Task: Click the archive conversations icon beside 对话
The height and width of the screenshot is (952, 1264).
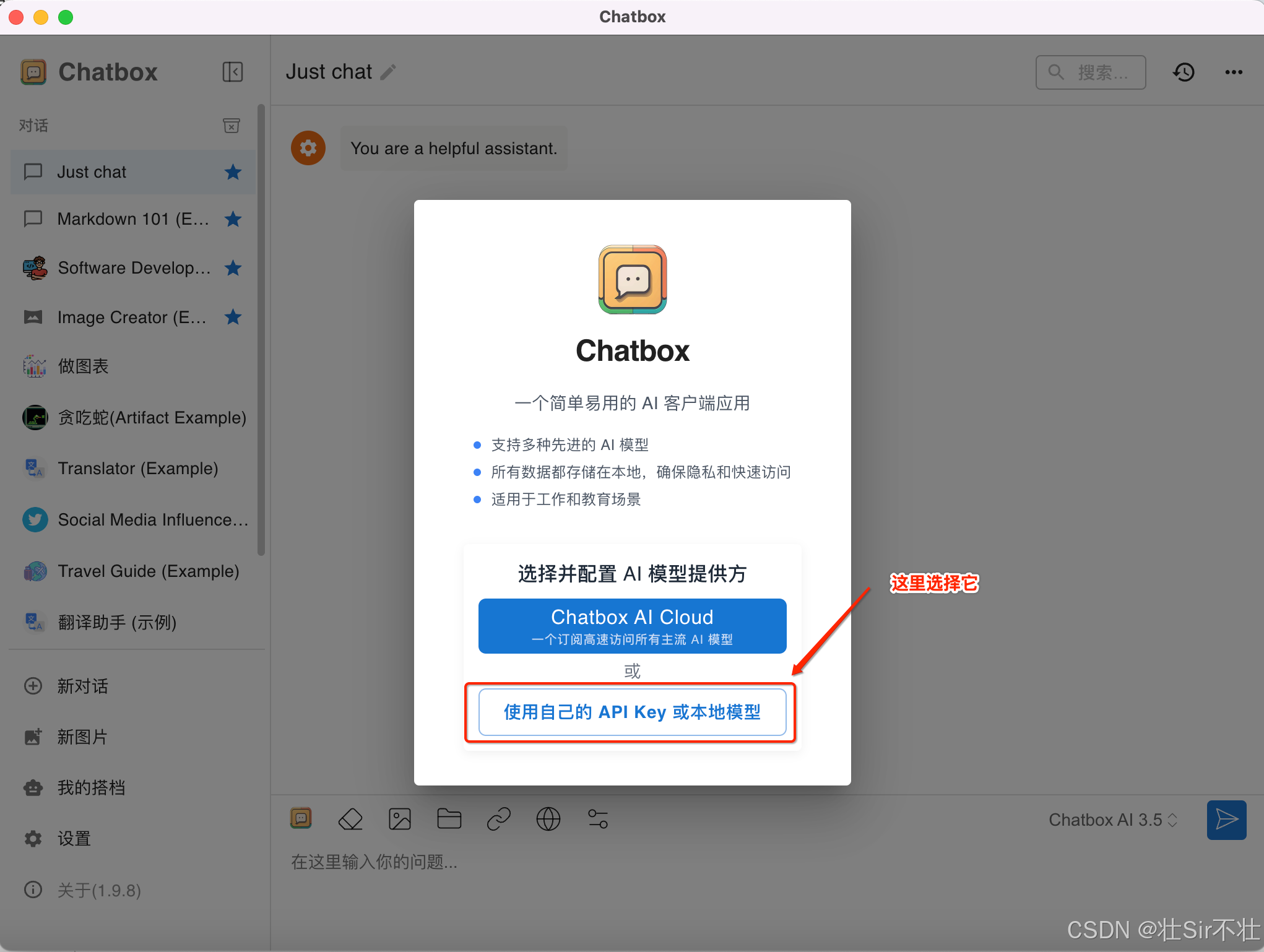Action: (x=232, y=126)
